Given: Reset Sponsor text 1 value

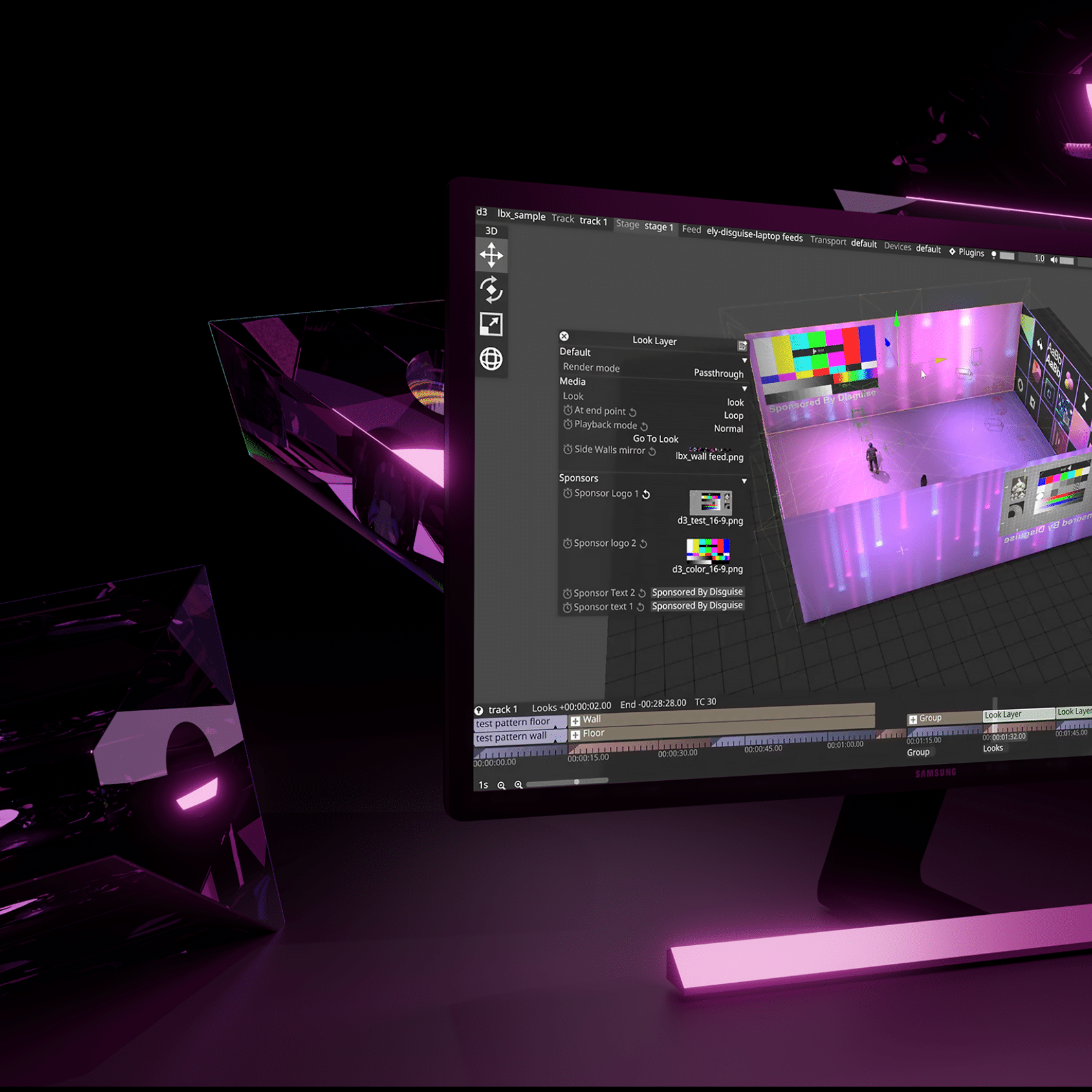Looking at the screenshot, I should (x=640, y=607).
